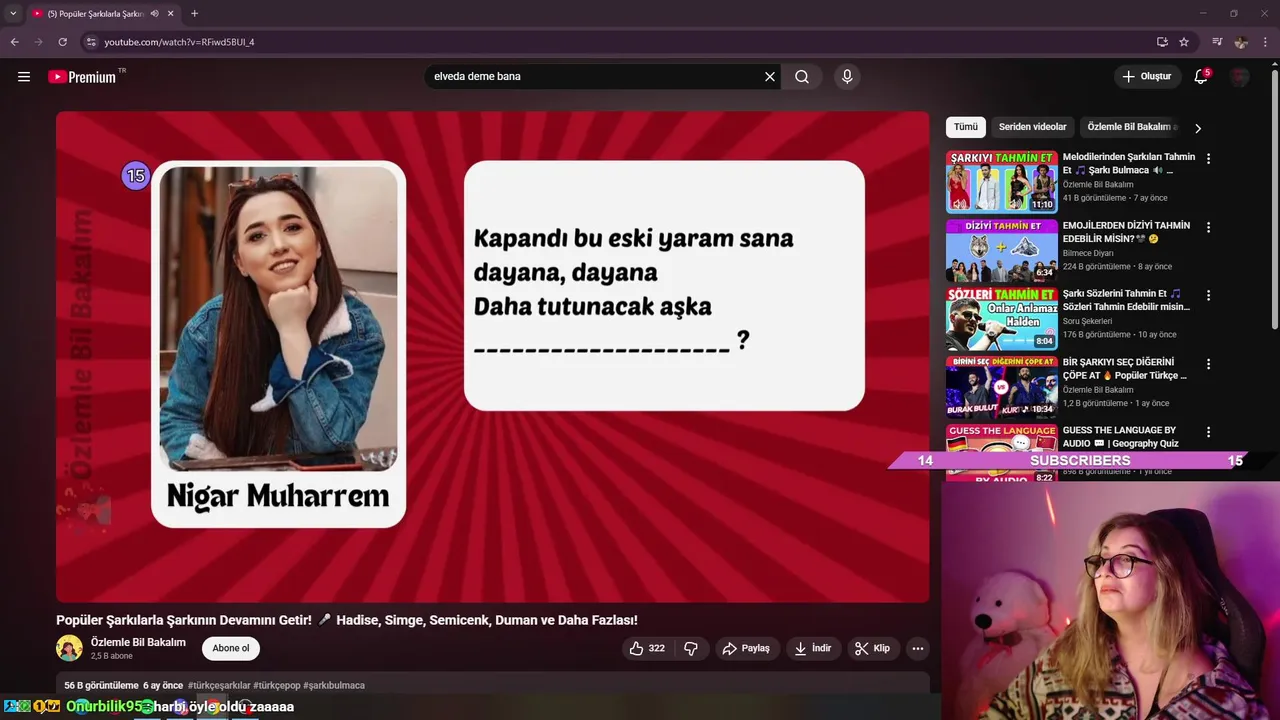Dislike the video
Screen dimensions: 1280x720
[x=691, y=648]
